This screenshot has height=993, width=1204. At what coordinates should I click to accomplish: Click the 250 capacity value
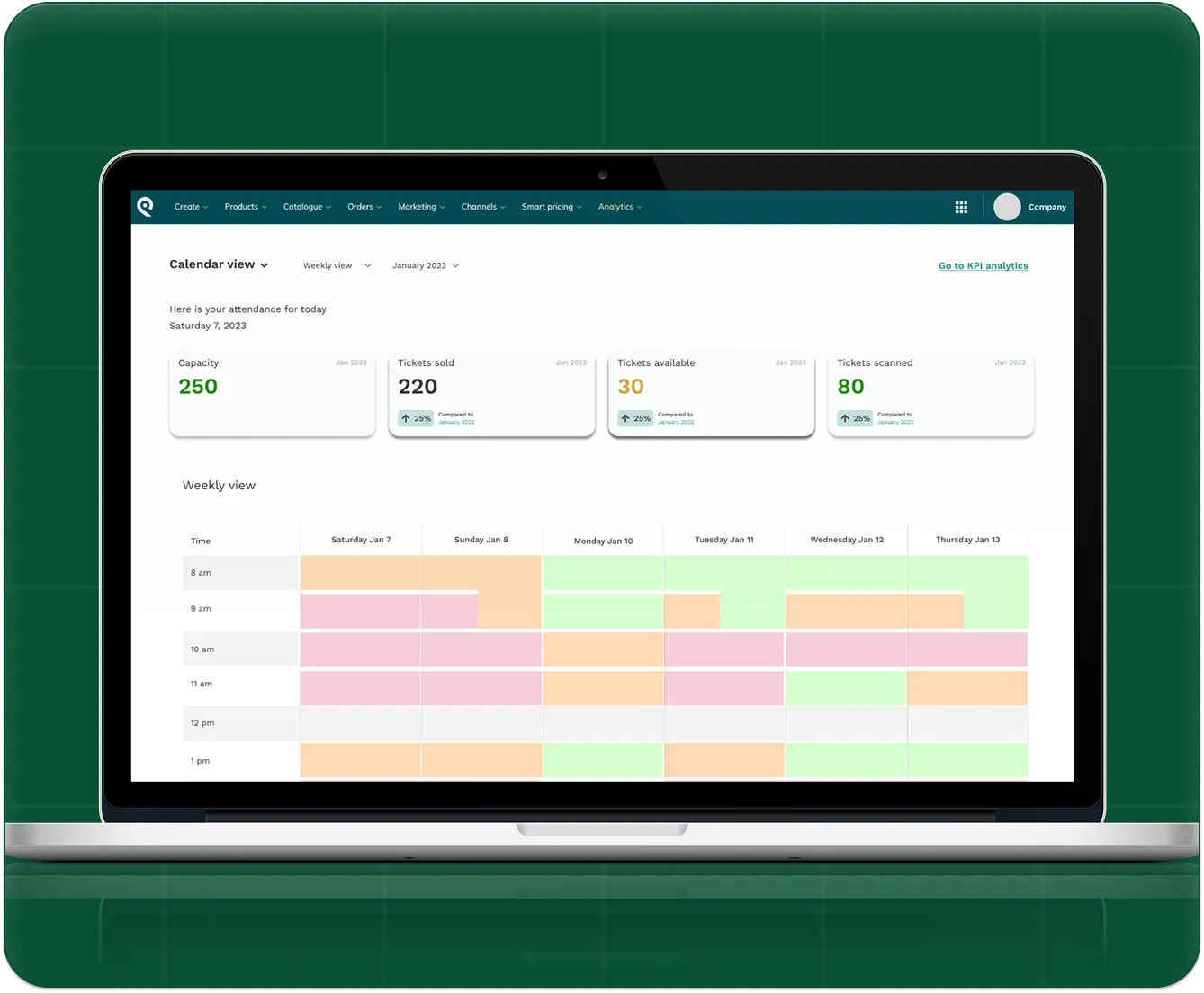point(198,387)
